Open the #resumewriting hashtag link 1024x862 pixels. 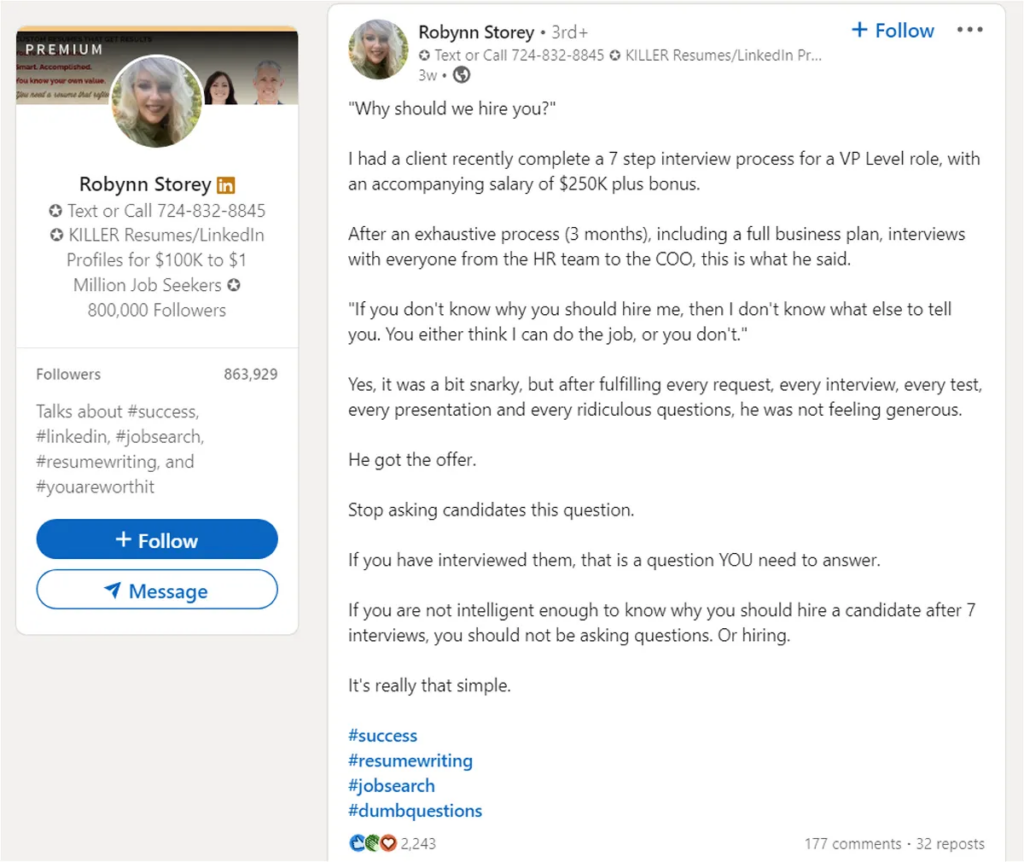[x=410, y=760]
